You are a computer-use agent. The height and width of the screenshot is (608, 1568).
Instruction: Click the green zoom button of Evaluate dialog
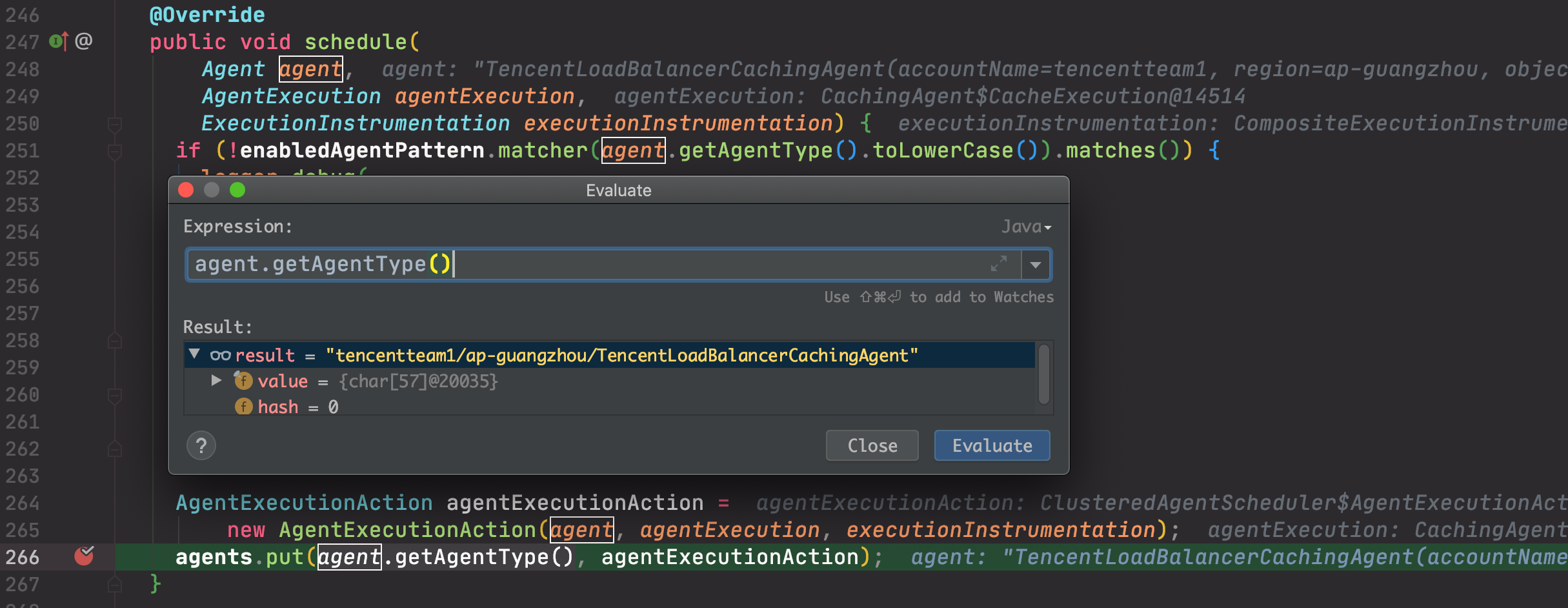click(x=237, y=190)
